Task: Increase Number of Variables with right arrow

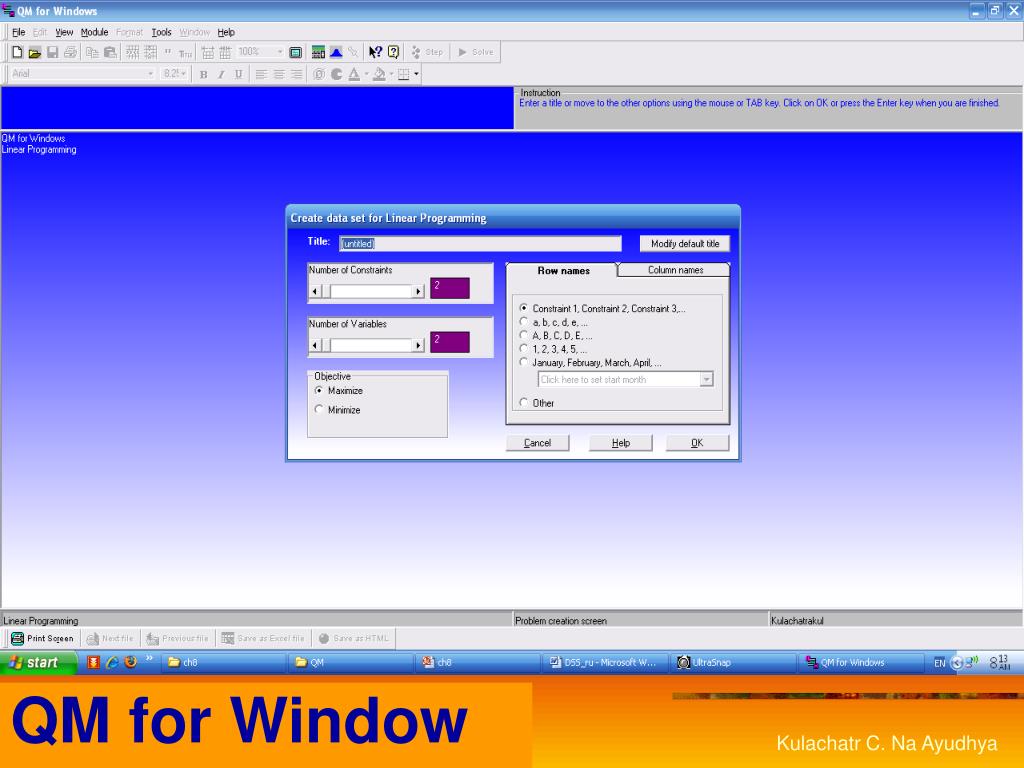Action: (x=418, y=345)
